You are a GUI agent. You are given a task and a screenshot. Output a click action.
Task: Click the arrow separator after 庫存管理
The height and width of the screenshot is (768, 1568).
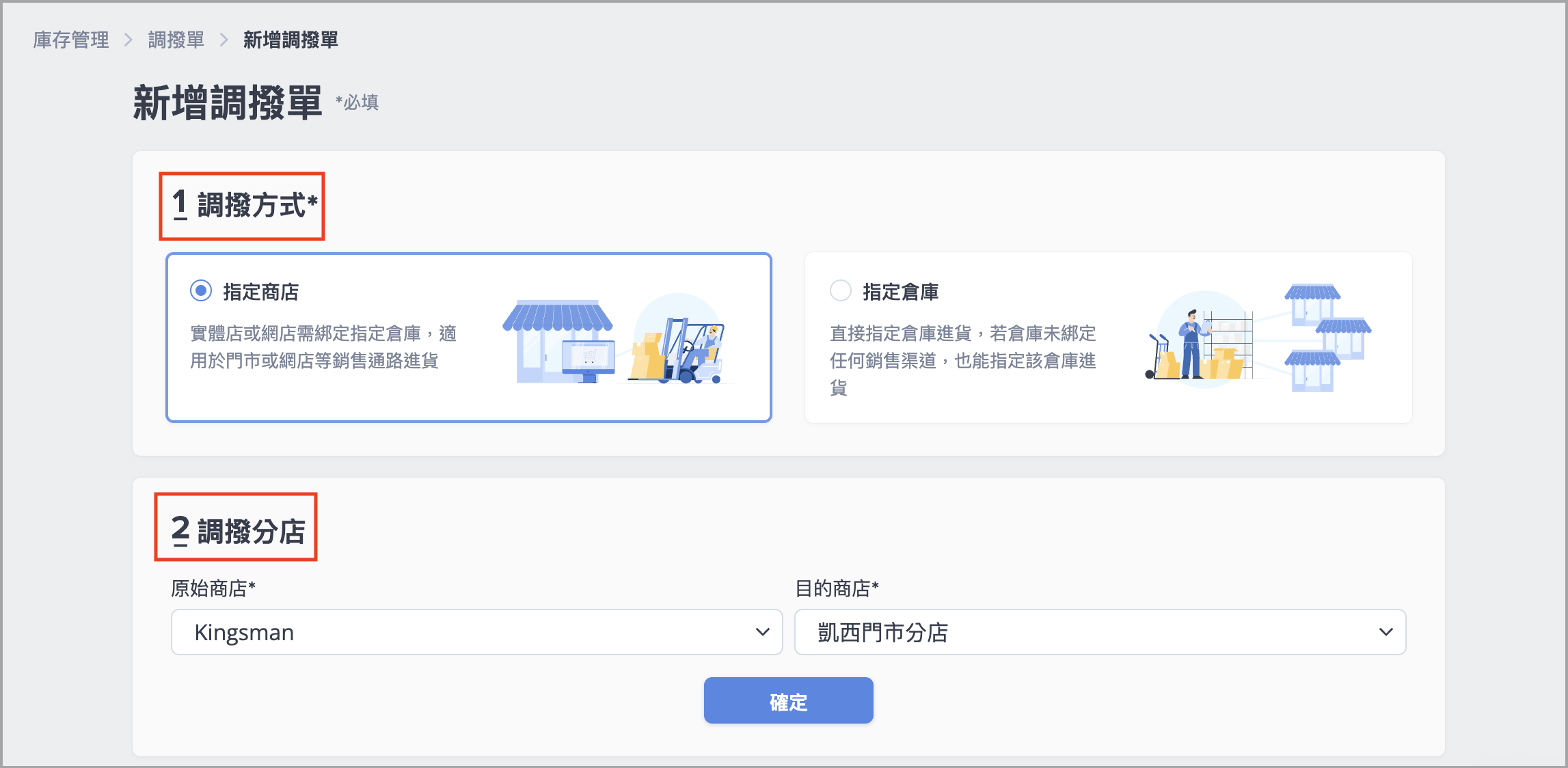point(128,40)
